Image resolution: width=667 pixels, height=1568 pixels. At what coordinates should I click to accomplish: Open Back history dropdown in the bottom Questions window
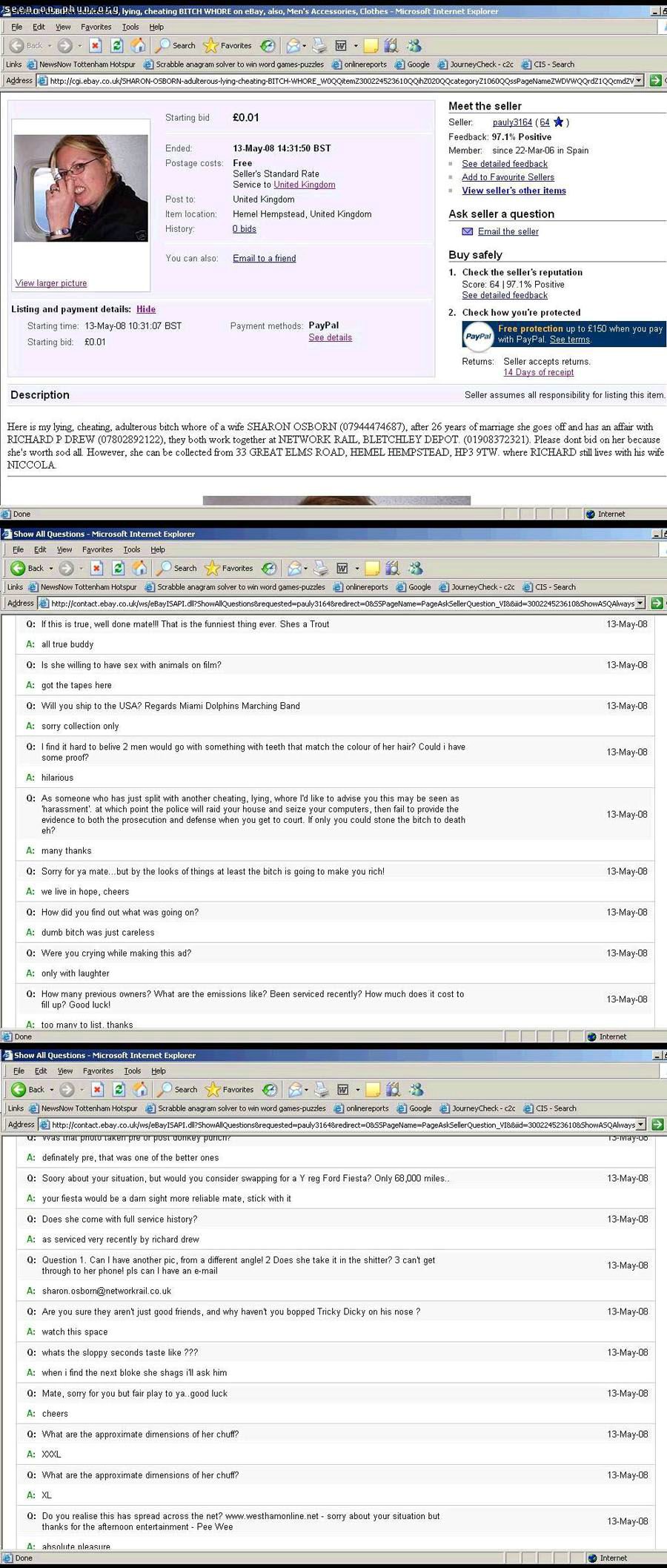tap(52, 1090)
